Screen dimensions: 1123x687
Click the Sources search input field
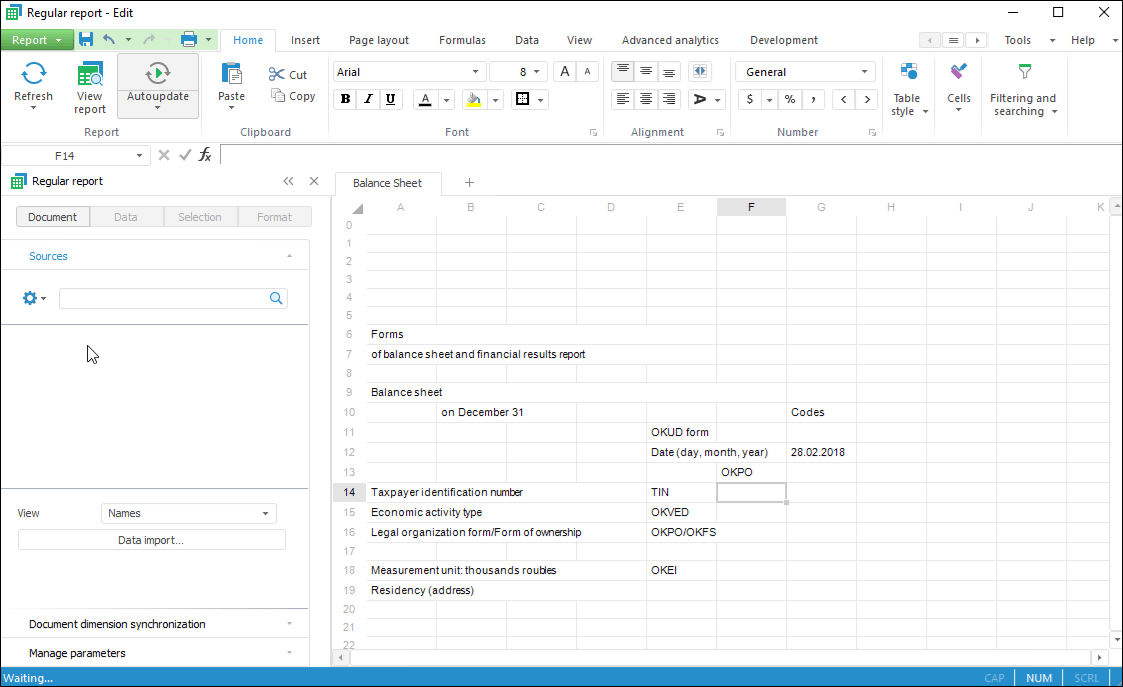tap(164, 298)
